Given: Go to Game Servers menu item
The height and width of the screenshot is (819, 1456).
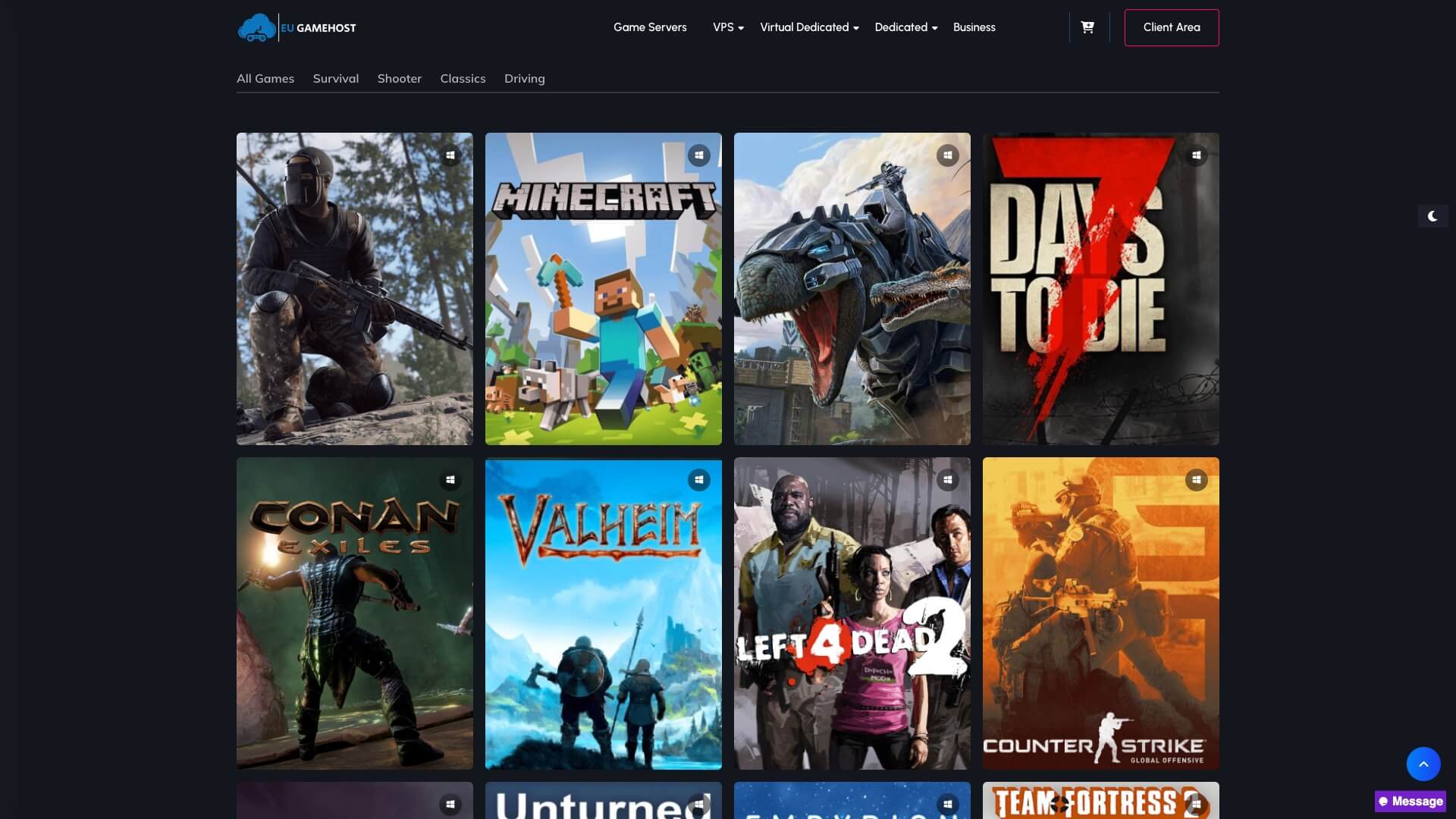Looking at the screenshot, I should point(650,27).
